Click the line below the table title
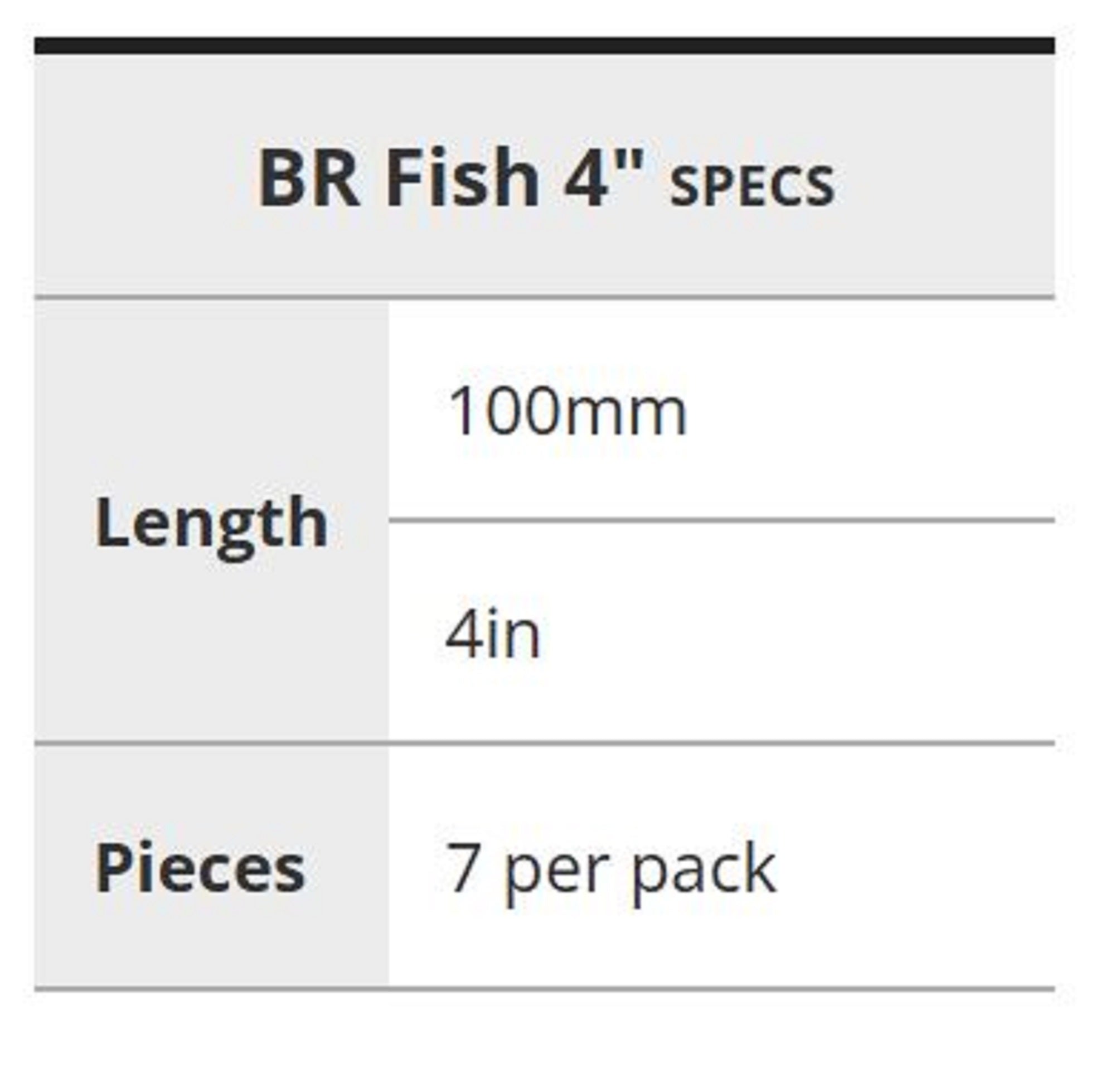Image resolution: width=1115 pixels, height=1092 pixels. (544, 297)
